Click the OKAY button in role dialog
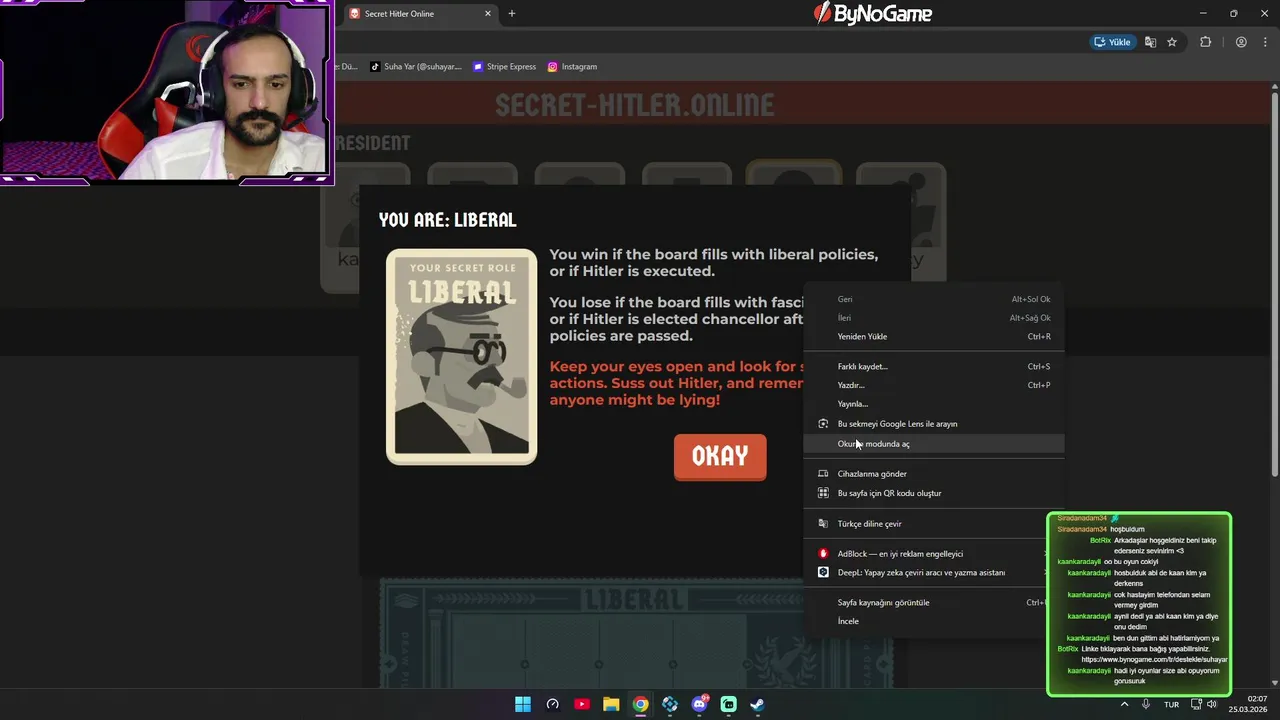 tap(720, 456)
